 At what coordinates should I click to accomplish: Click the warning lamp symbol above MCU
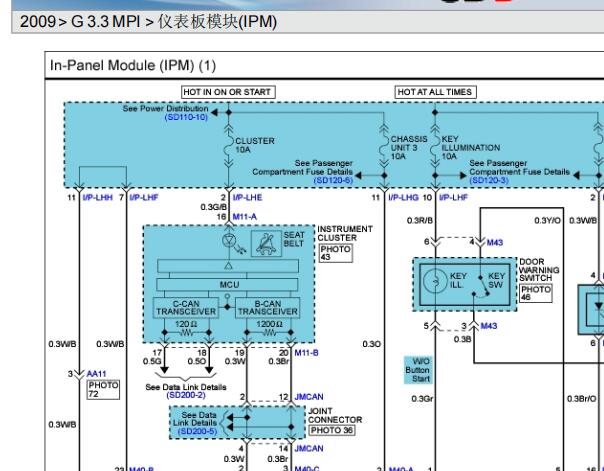coord(229,241)
